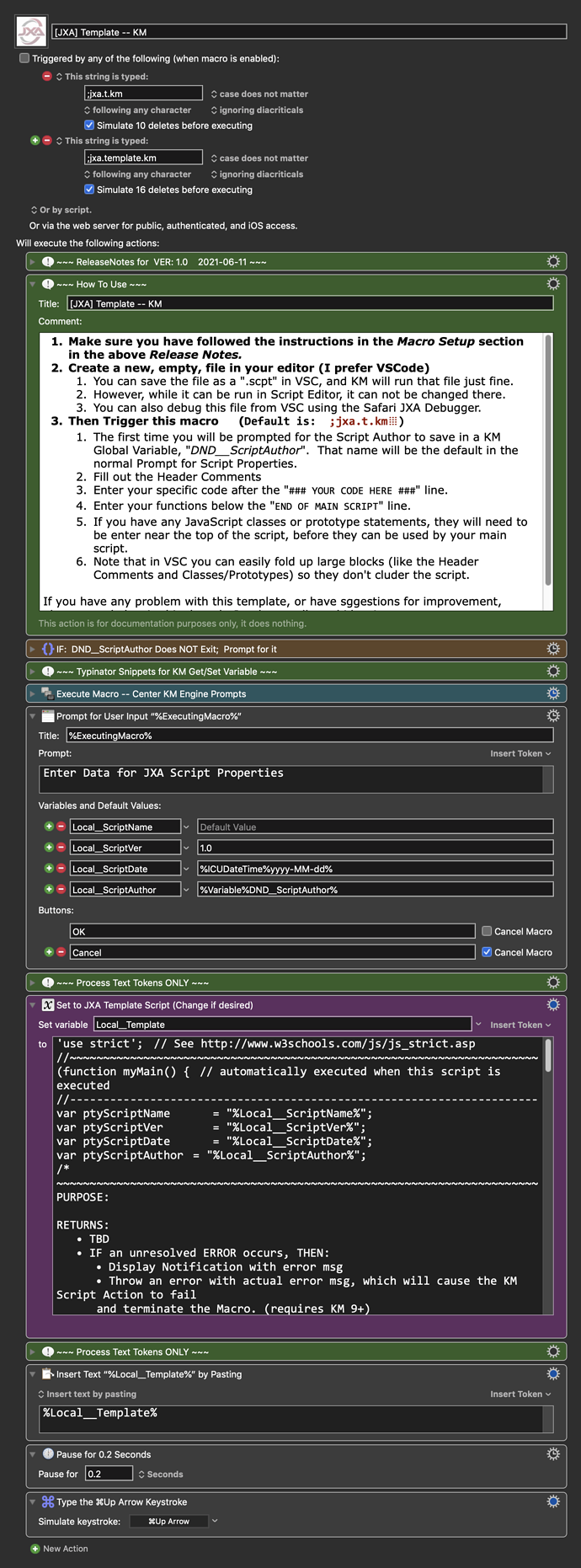This screenshot has width=581, height=1568.
Task: Remove the Local__ScriptName variable row
Action: pos(61,827)
